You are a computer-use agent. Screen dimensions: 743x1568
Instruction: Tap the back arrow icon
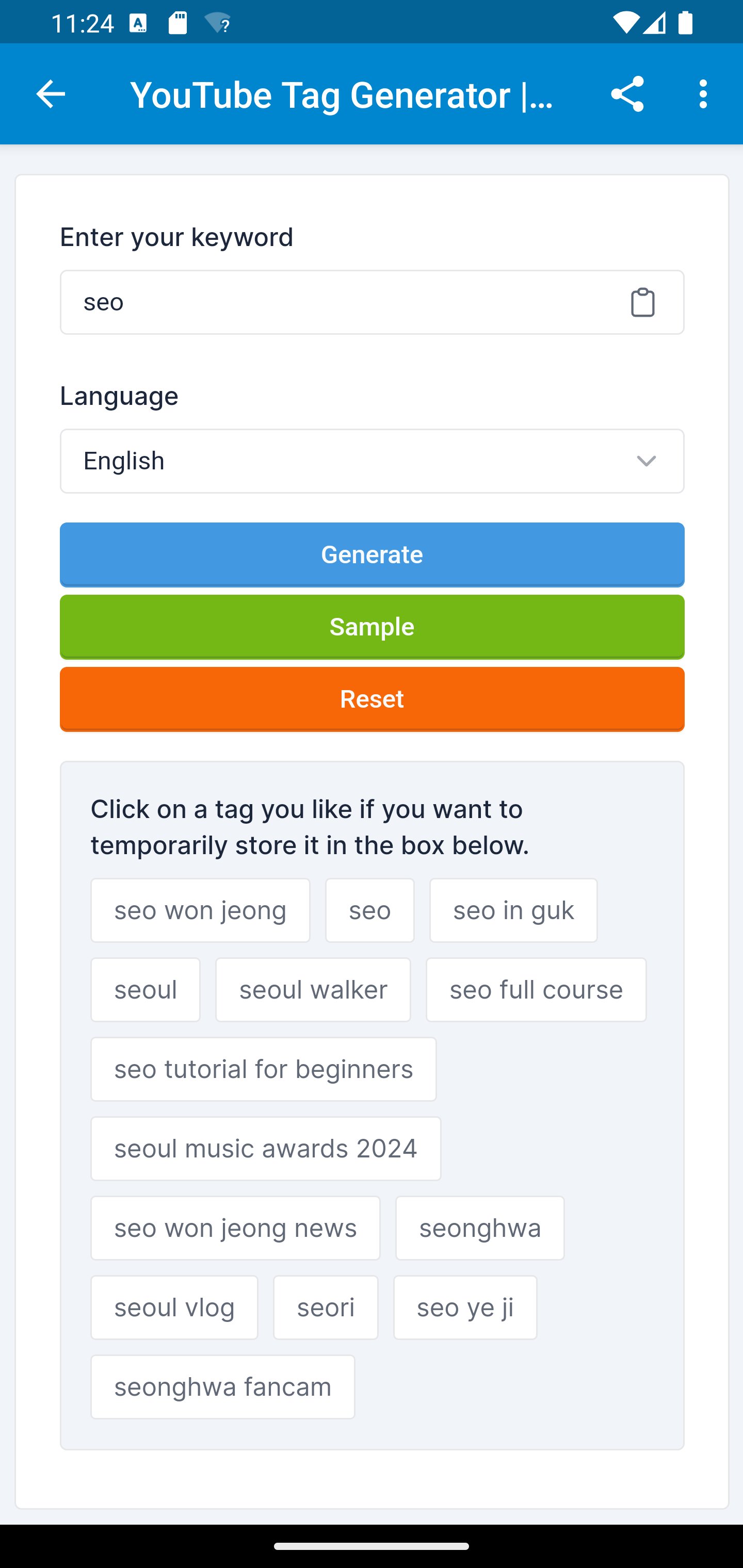(51, 94)
